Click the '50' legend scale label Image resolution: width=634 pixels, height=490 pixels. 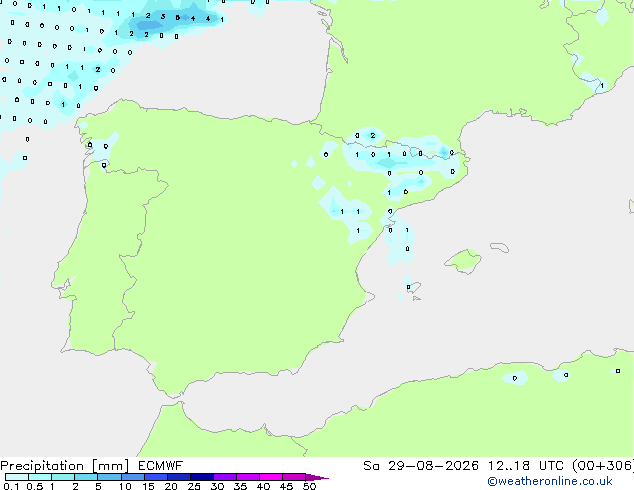click(x=309, y=486)
